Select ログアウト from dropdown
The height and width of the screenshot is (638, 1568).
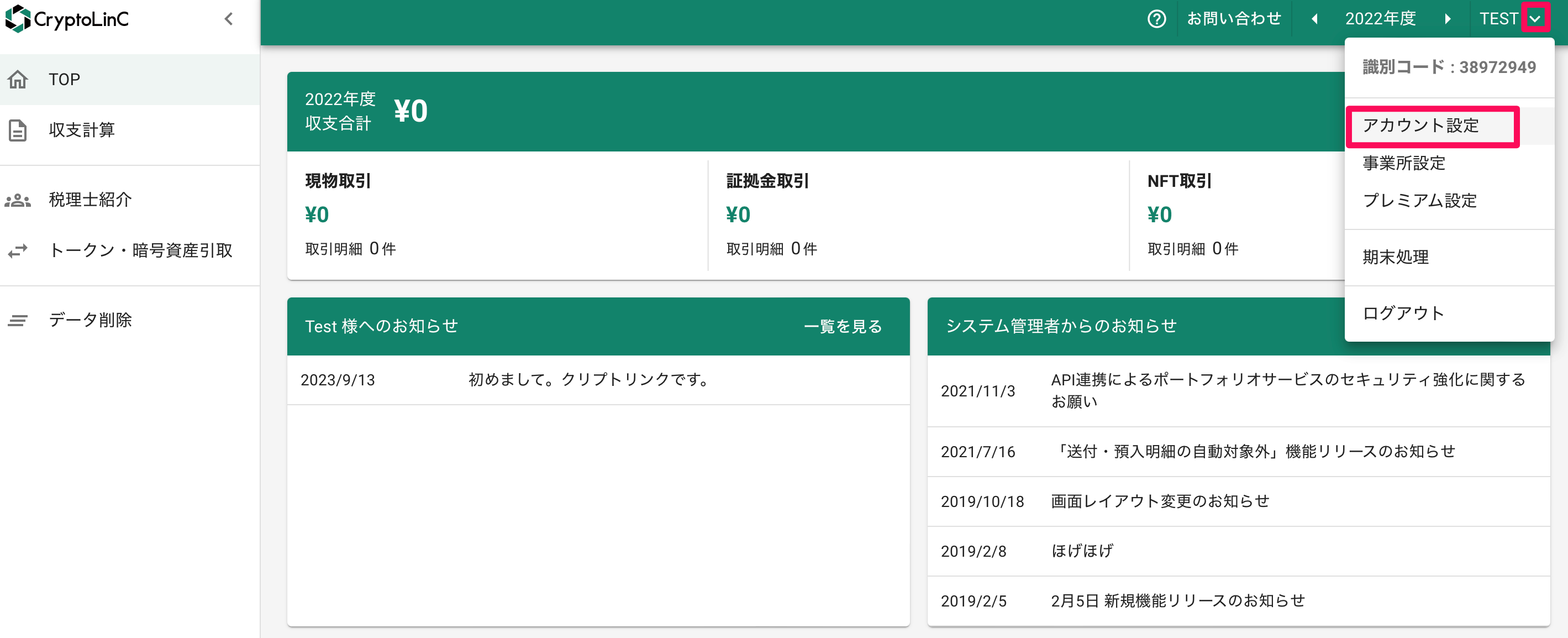coord(1449,313)
